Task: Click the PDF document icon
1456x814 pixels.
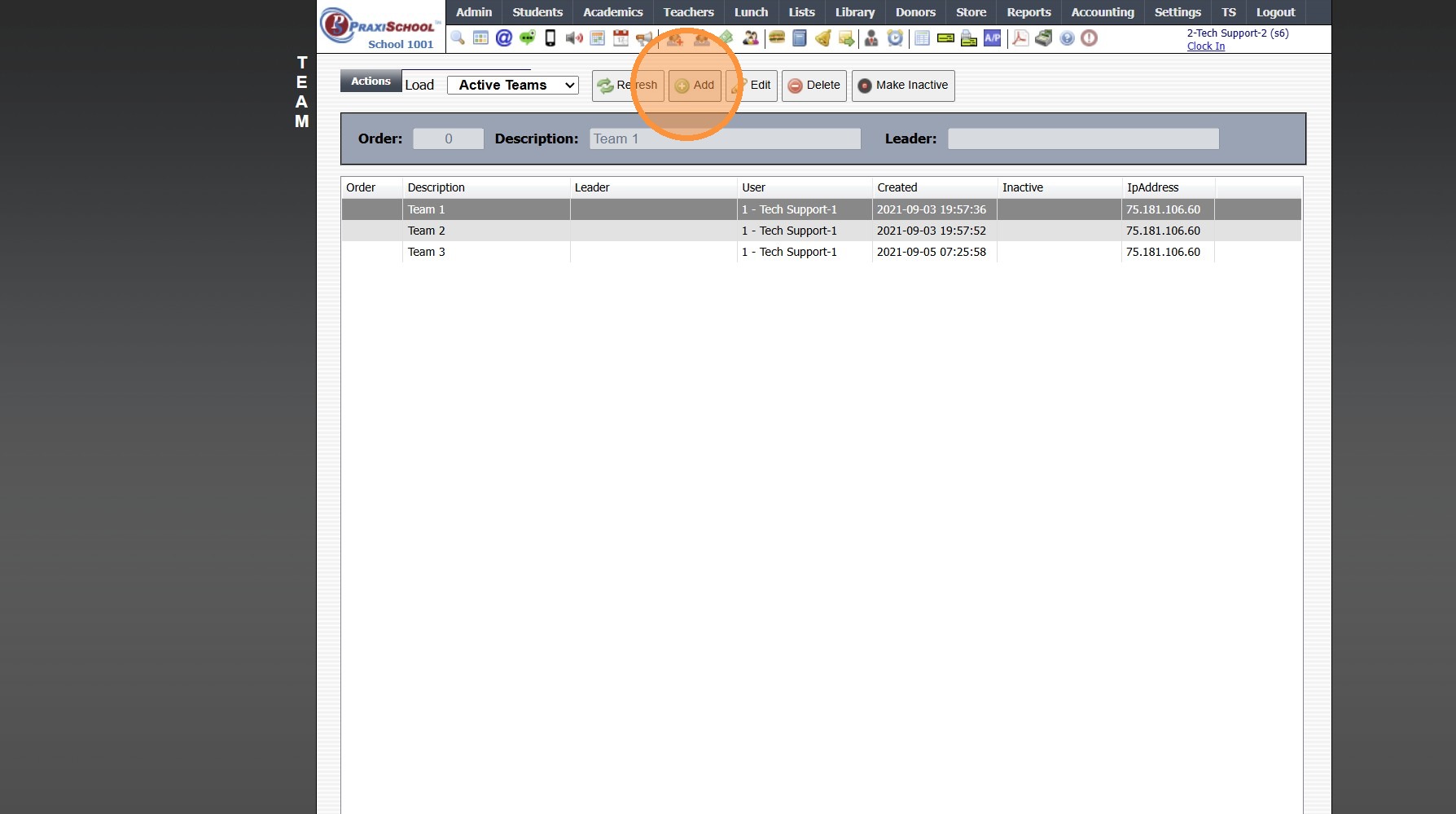Action: pos(1020,38)
